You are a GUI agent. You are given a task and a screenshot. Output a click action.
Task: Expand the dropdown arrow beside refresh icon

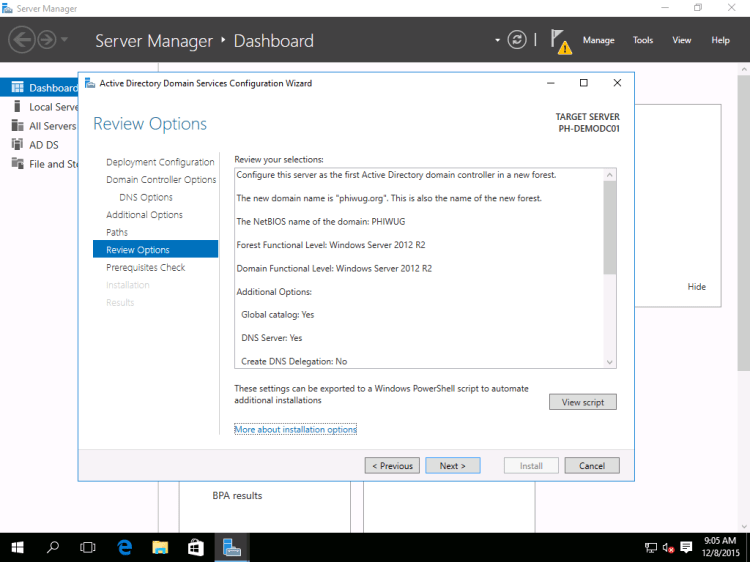point(497,40)
